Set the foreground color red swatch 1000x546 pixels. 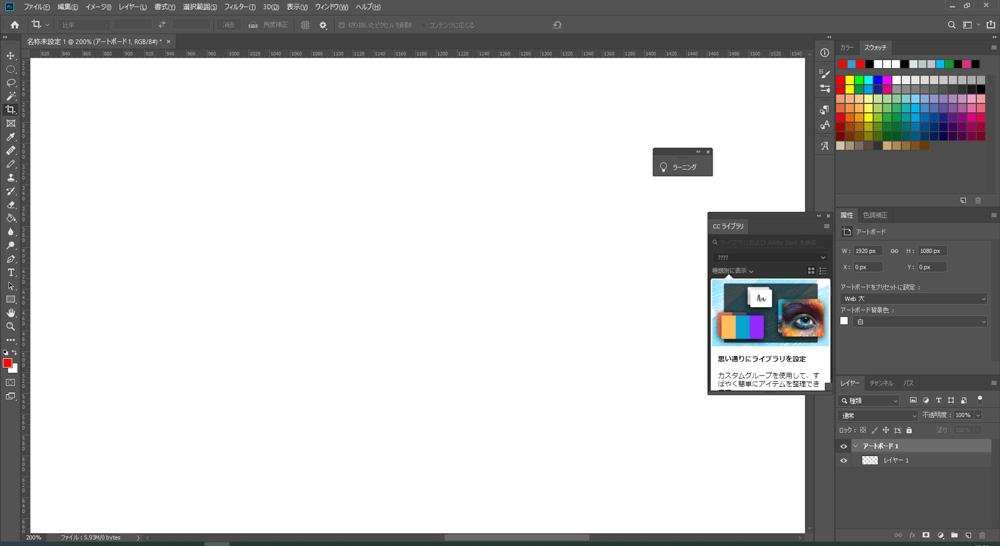click(7, 363)
